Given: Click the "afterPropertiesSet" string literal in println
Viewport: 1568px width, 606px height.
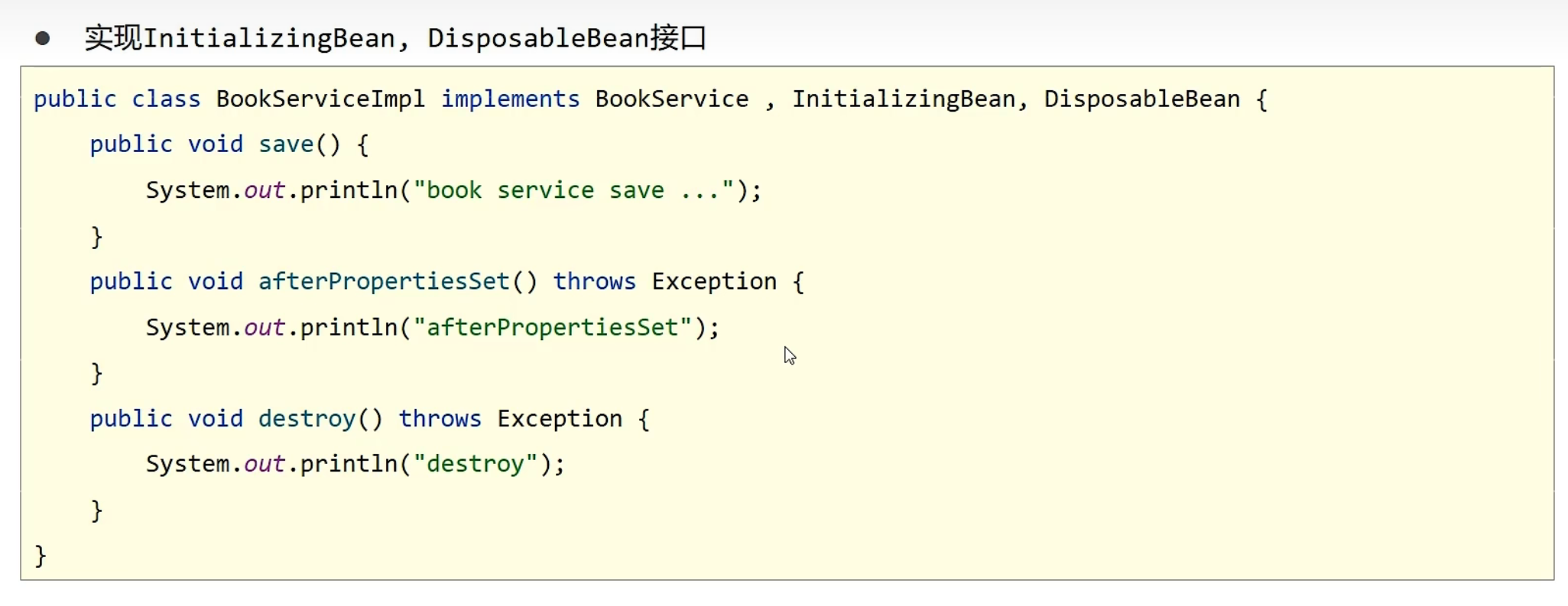Looking at the screenshot, I should [x=553, y=328].
